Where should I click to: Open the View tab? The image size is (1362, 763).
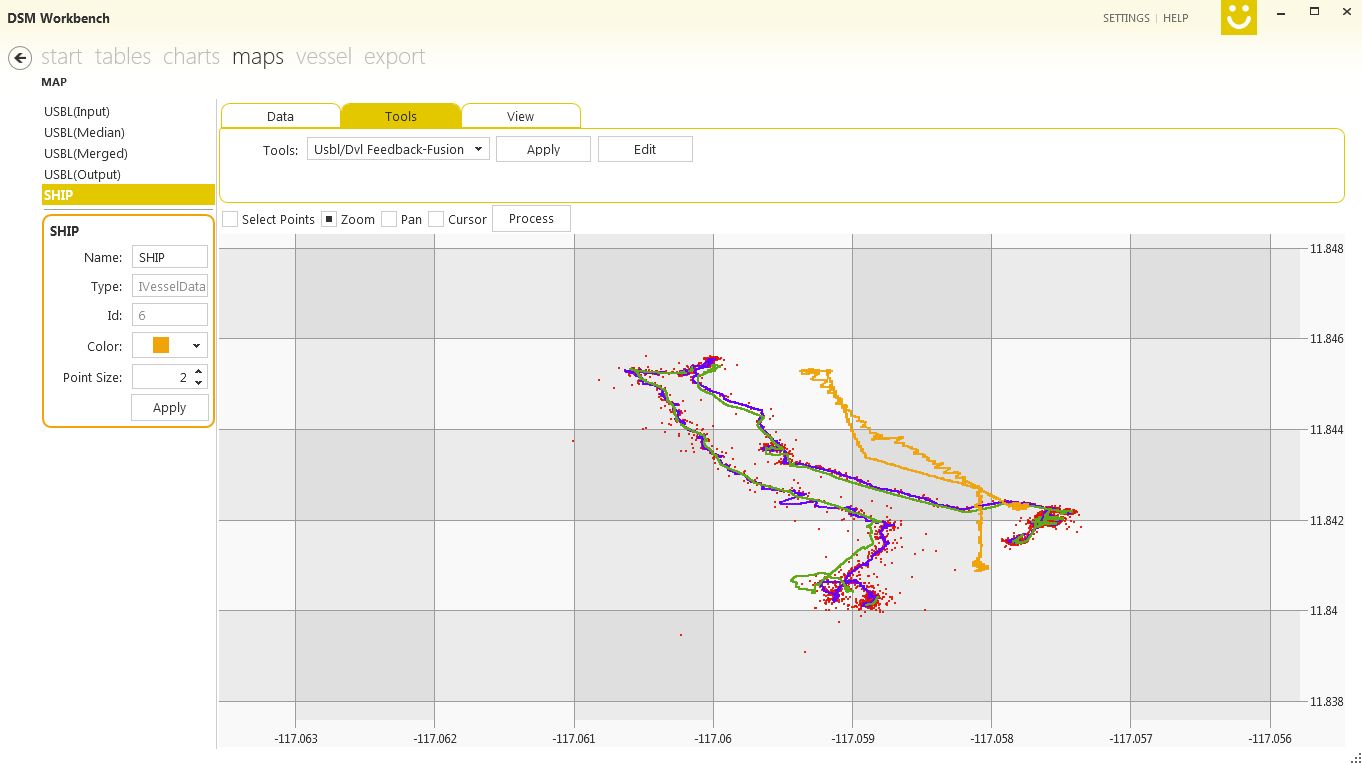pyautogui.click(x=520, y=116)
